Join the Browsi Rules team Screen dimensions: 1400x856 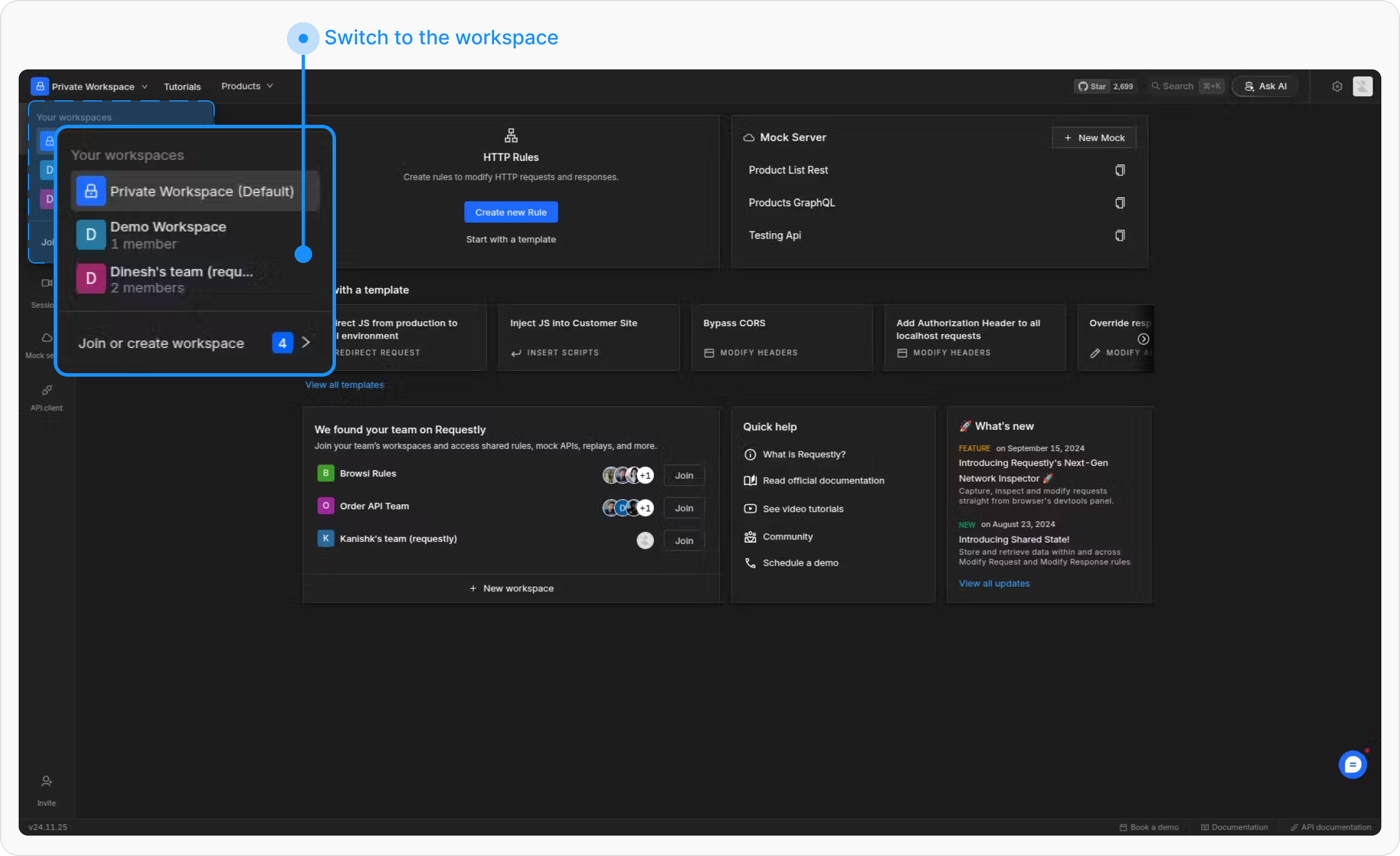tap(684, 475)
